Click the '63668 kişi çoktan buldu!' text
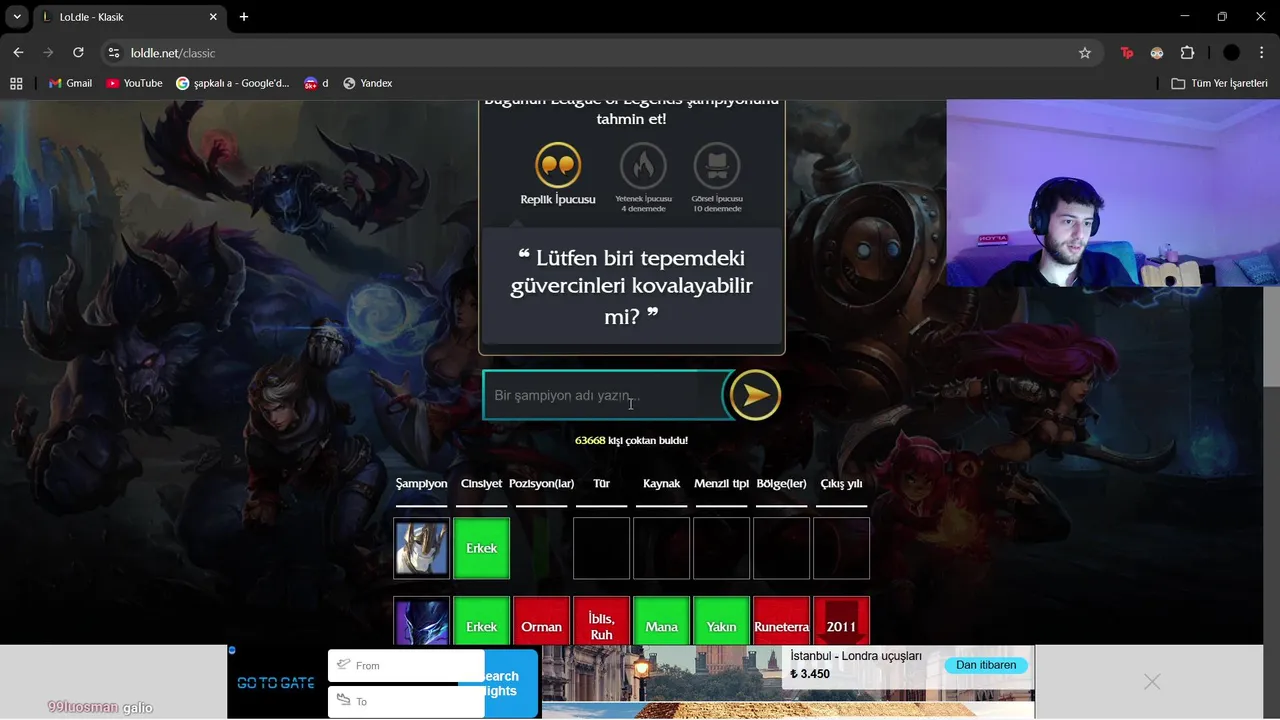Screen dimensions: 1280x720 (x=631, y=441)
